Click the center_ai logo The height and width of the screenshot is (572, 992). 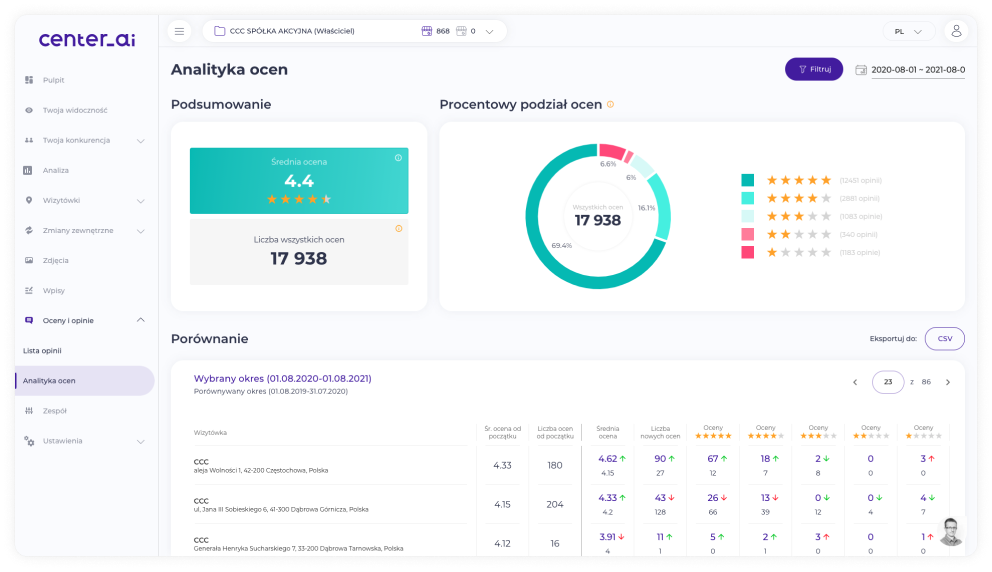87,40
